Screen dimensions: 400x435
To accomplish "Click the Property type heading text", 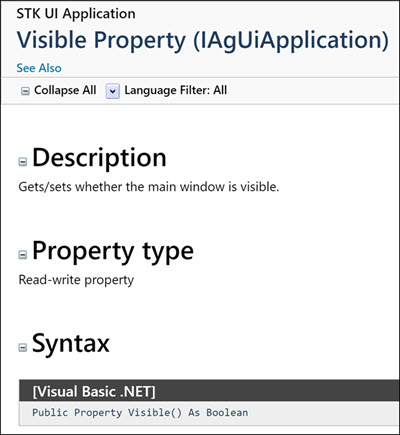I will [113, 252].
